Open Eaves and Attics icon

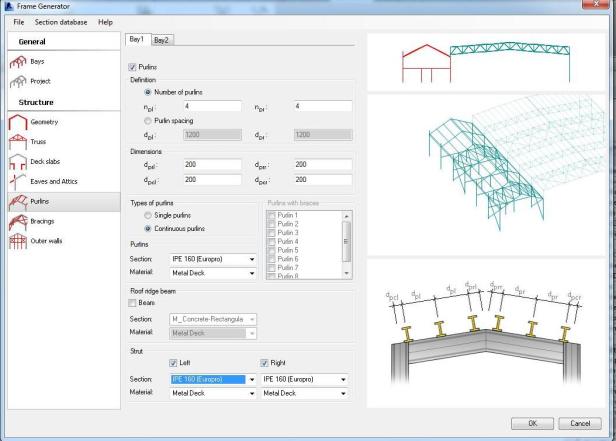point(18,182)
